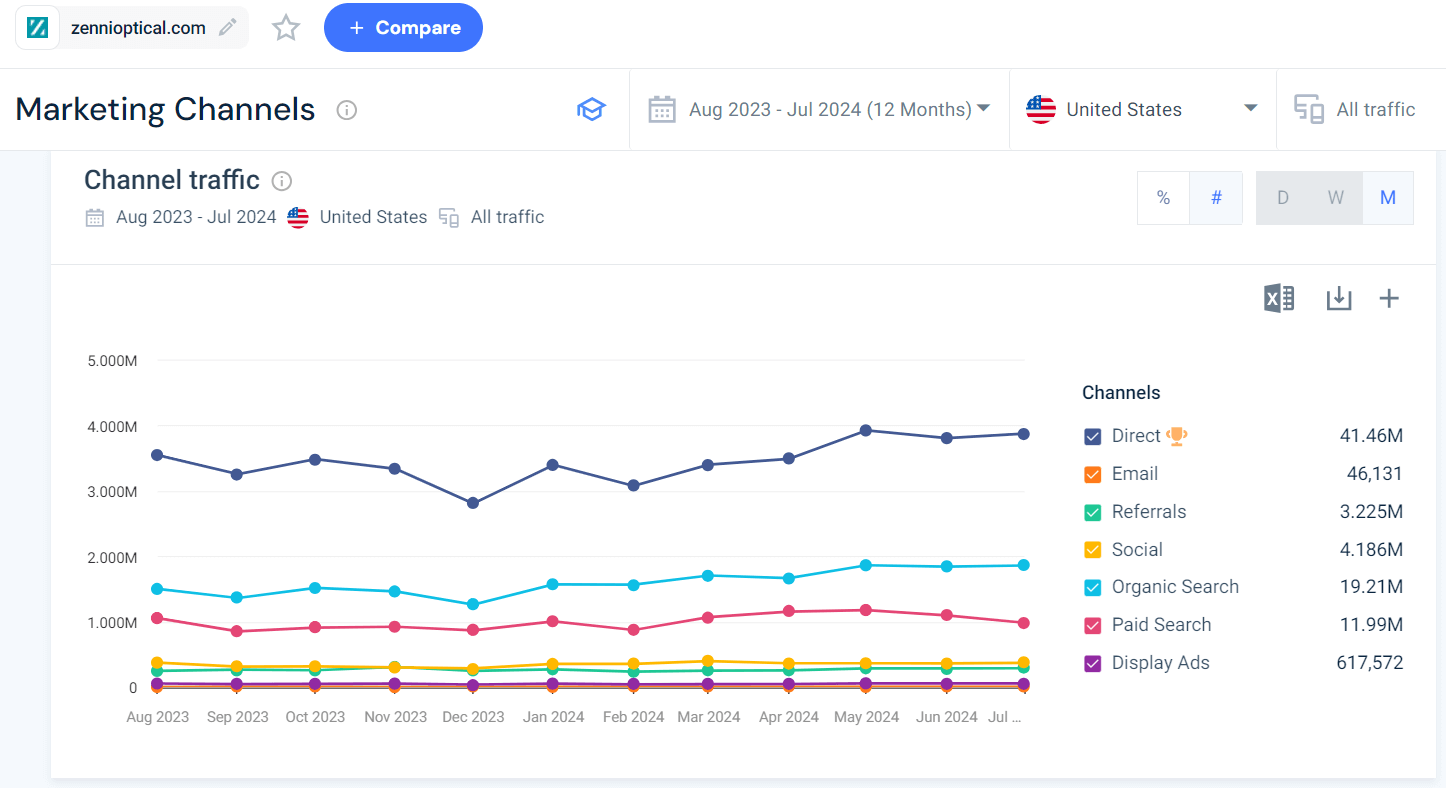1446x788 pixels.
Task: Click the calendar icon beside the date range
Action: point(661,109)
